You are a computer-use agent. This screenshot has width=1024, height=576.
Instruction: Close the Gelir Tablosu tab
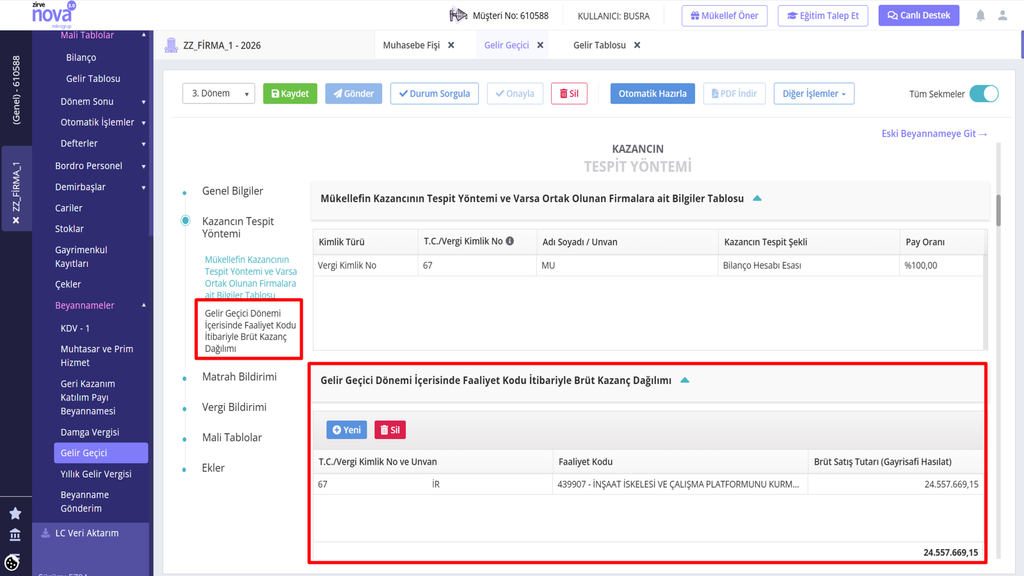pyautogui.click(x=637, y=45)
